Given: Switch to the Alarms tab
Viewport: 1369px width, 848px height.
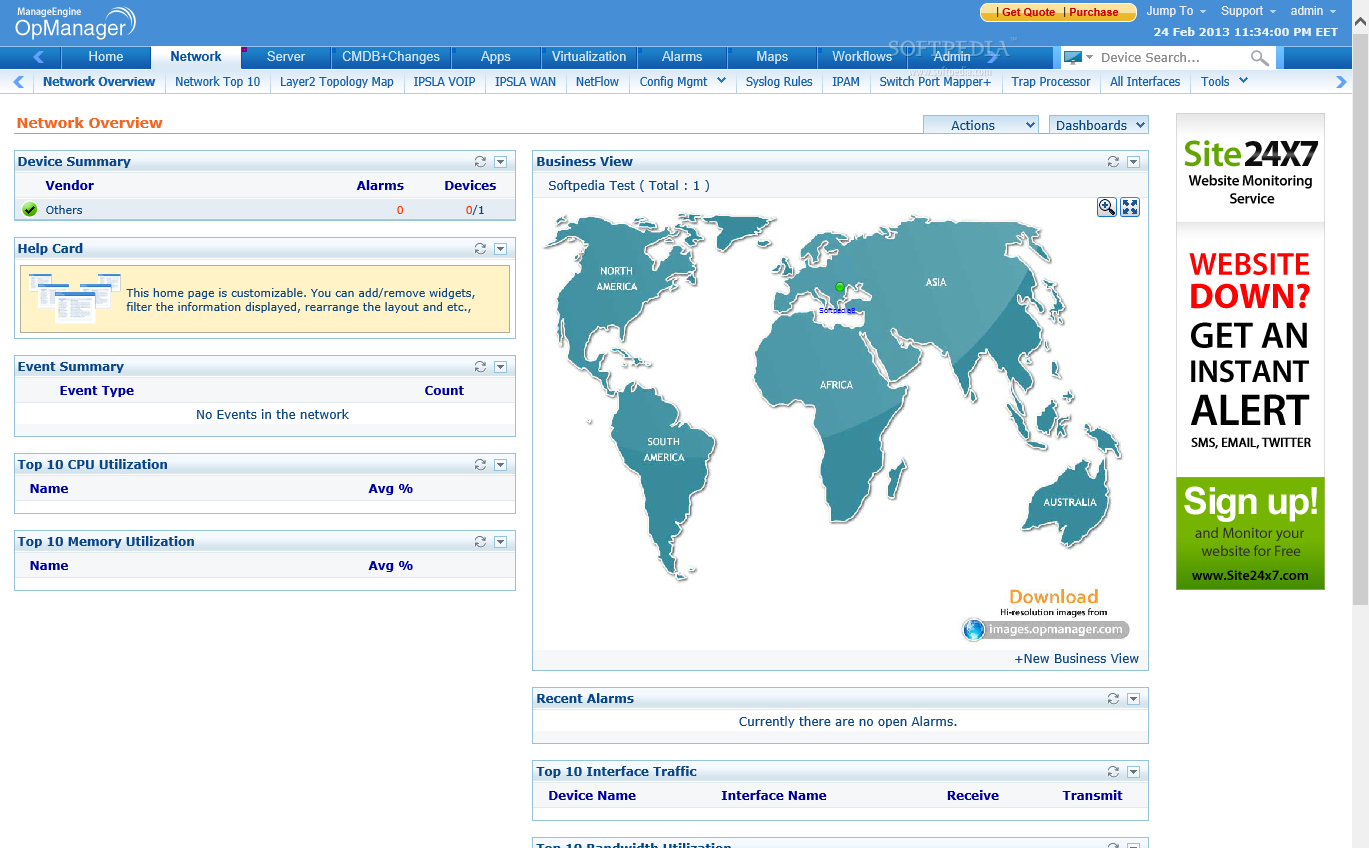Looking at the screenshot, I should click(682, 57).
